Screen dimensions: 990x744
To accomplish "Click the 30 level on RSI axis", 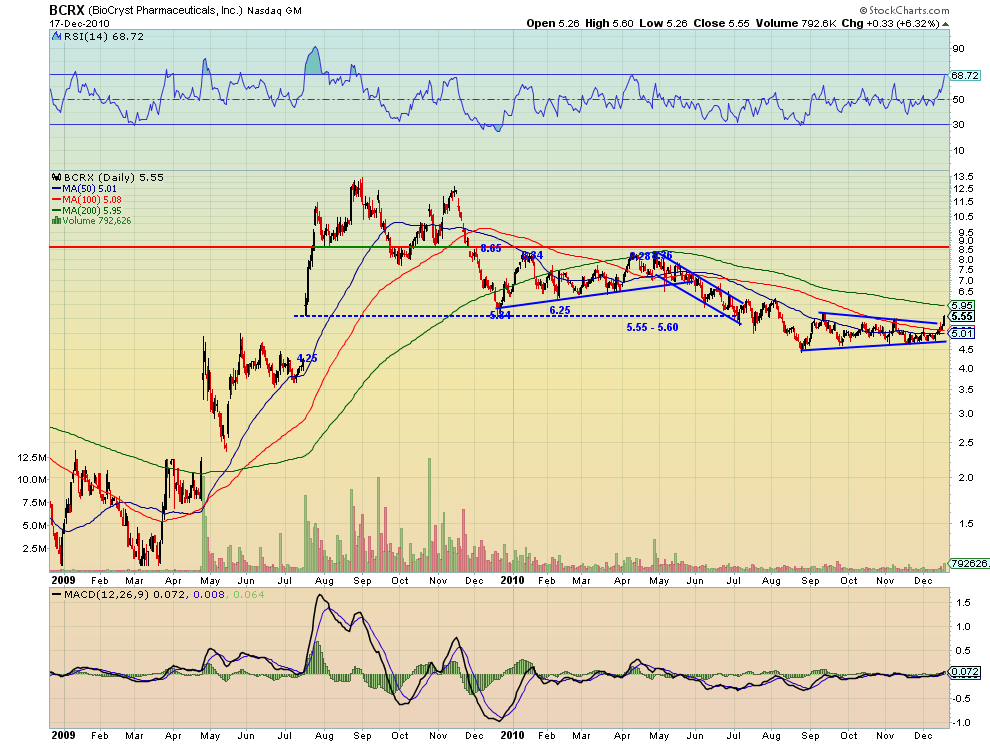I will pos(958,124).
